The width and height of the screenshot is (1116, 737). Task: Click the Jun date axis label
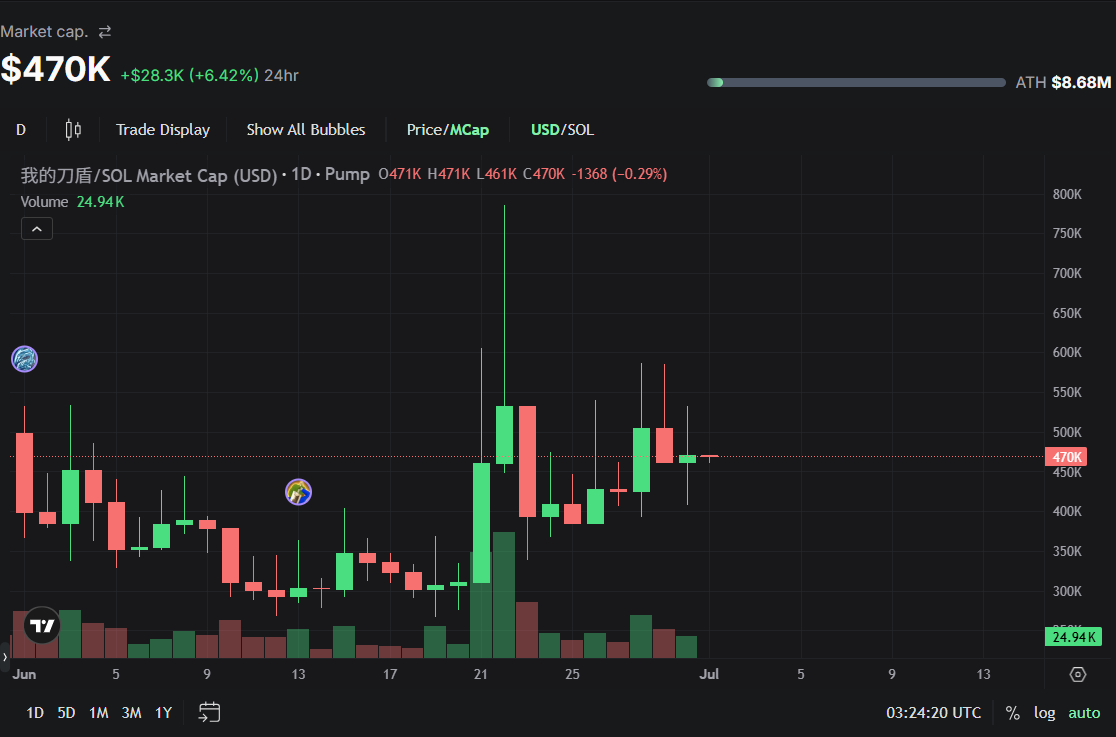tap(24, 674)
